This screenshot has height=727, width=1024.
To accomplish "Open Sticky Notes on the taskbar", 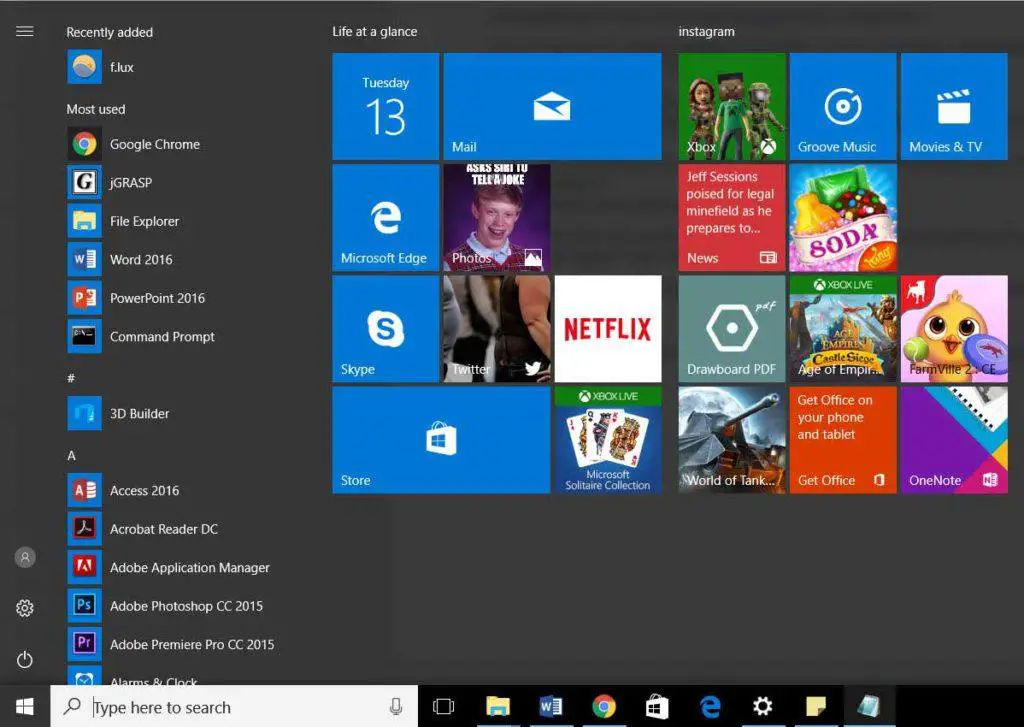I will tap(816, 706).
